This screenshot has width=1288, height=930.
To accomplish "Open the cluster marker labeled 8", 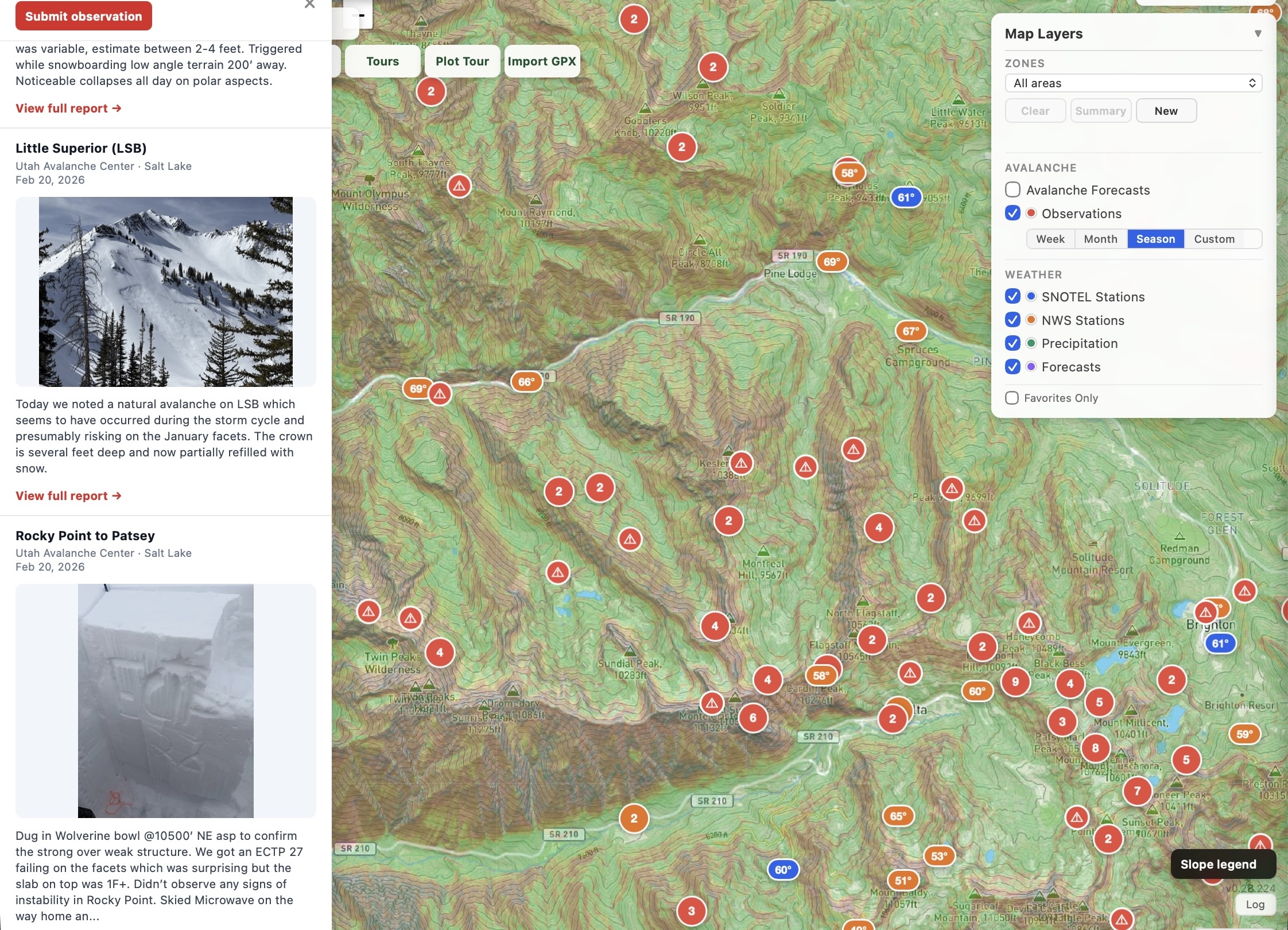I will (1096, 748).
